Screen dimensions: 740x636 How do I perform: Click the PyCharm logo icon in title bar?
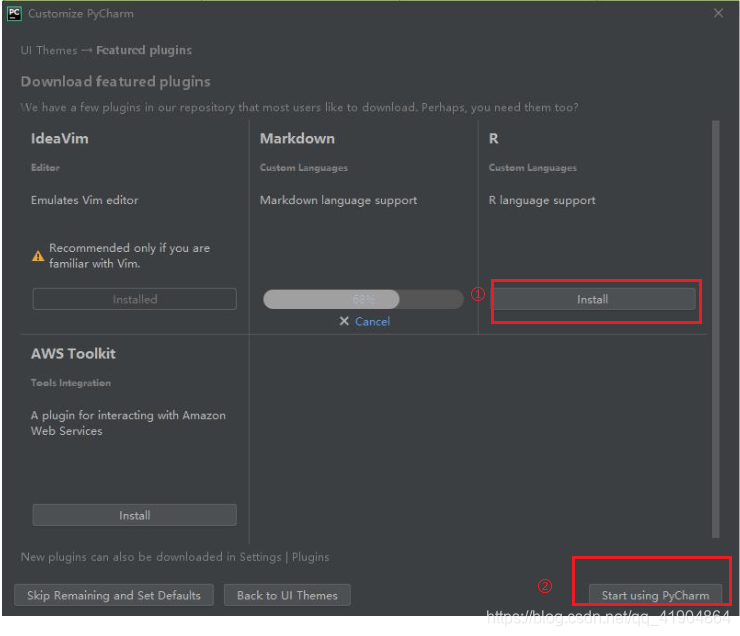point(14,14)
